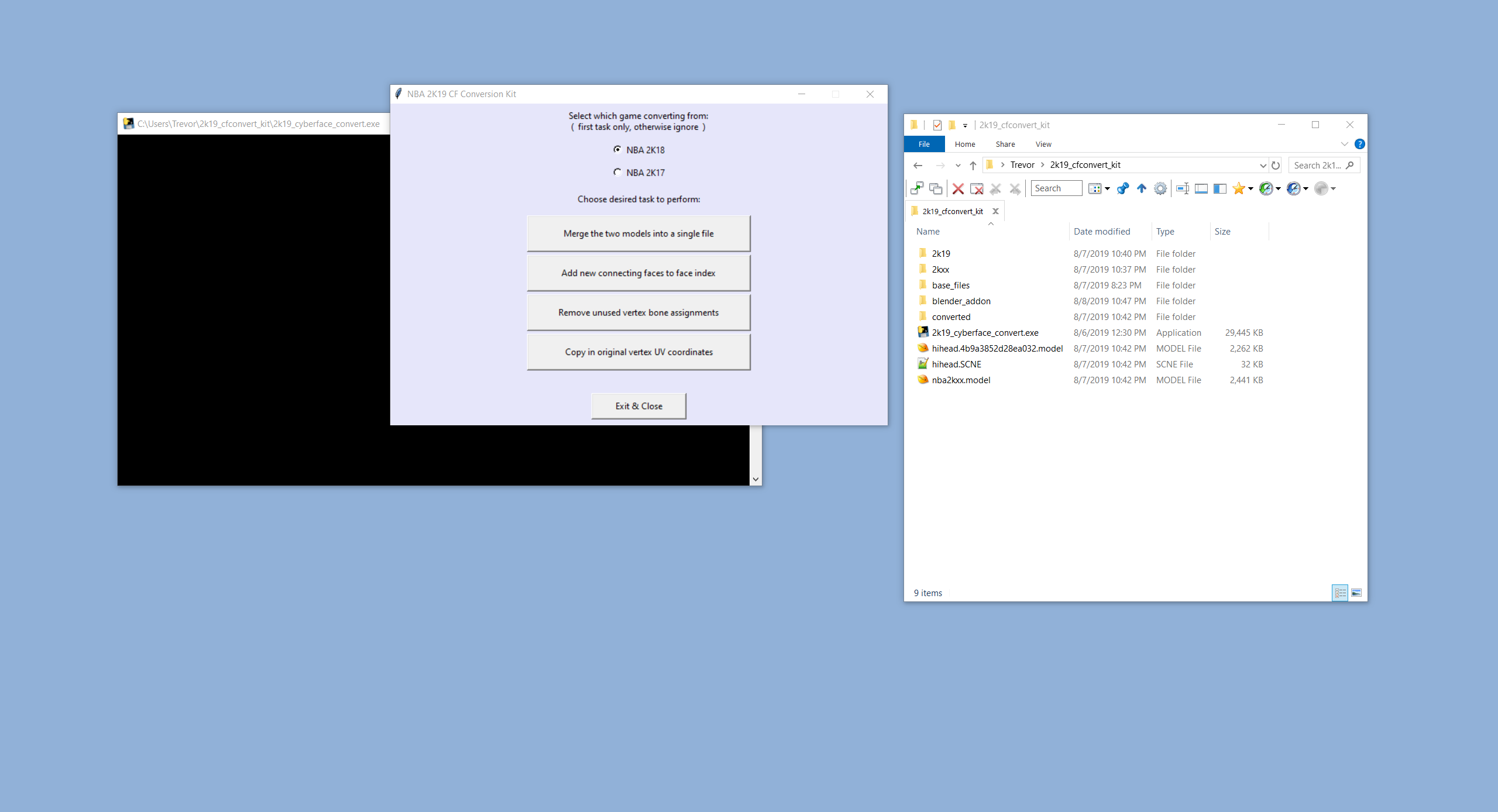Click the blue up arrow toolbar icon

1141,188
